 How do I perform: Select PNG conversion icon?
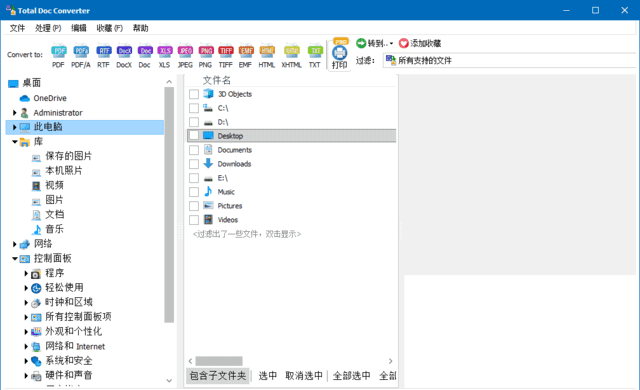[x=205, y=51]
